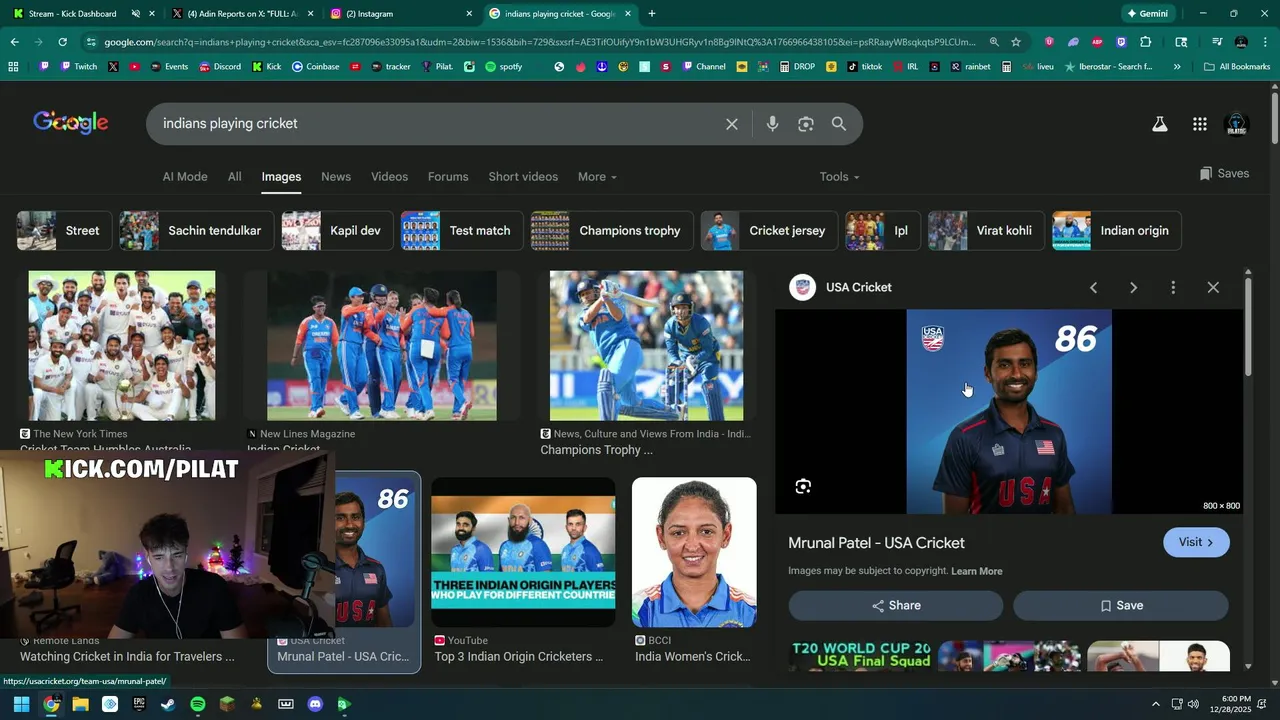Open the Google apps grid icon

point(1200,124)
